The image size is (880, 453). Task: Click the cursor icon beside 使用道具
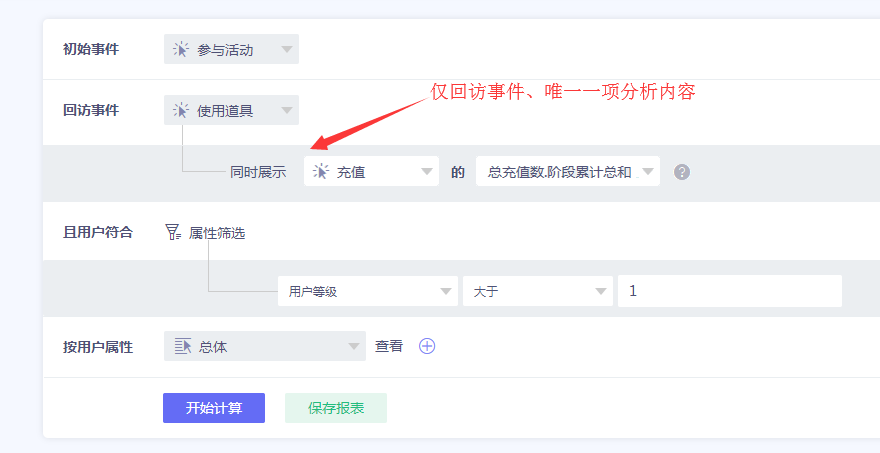click(x=181, y=110)
